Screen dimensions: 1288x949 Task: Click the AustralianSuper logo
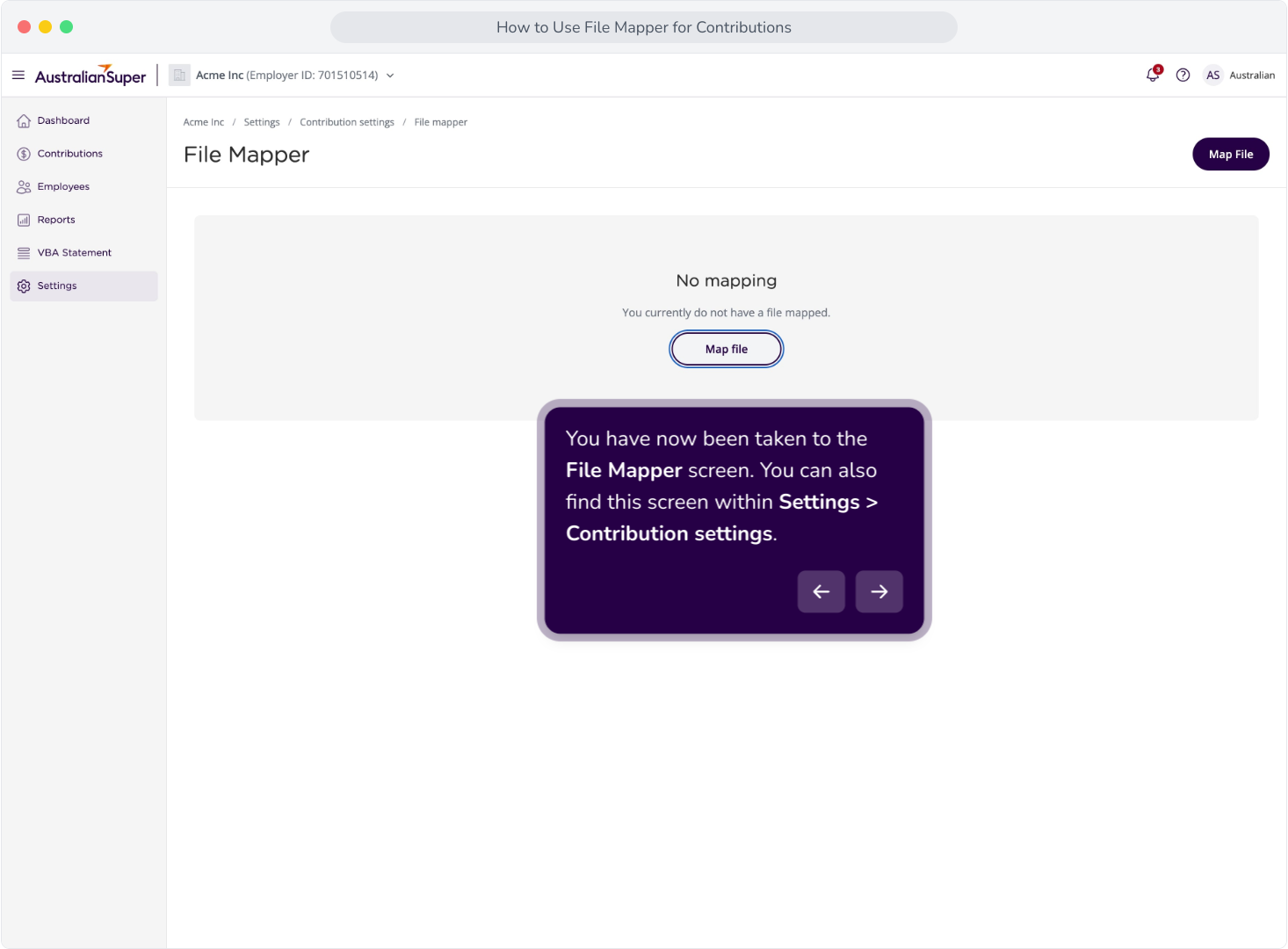coord(90,76)
